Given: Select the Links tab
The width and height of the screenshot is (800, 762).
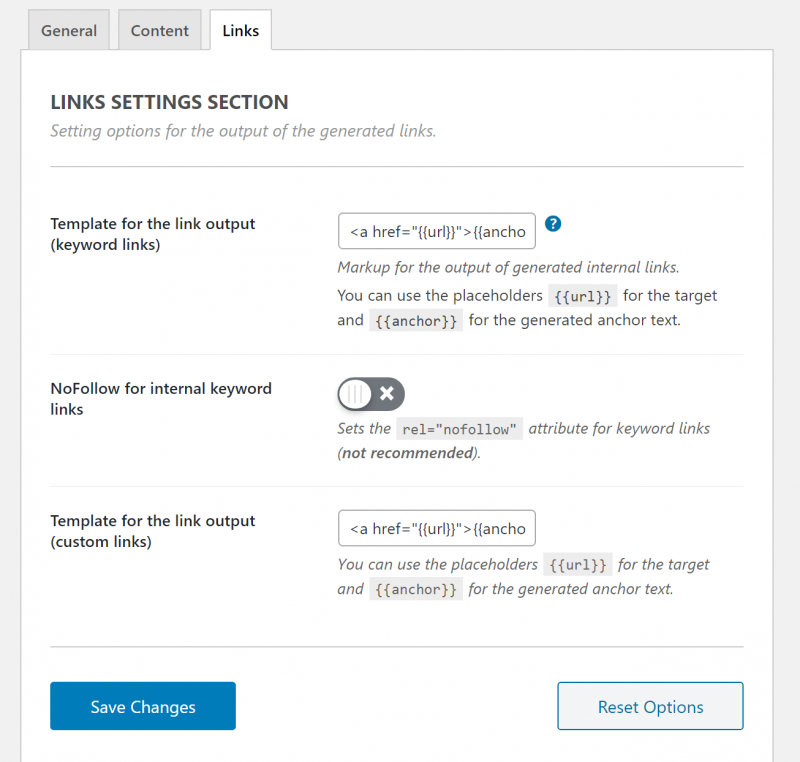Looking at the screenshot, I should 241,30.
